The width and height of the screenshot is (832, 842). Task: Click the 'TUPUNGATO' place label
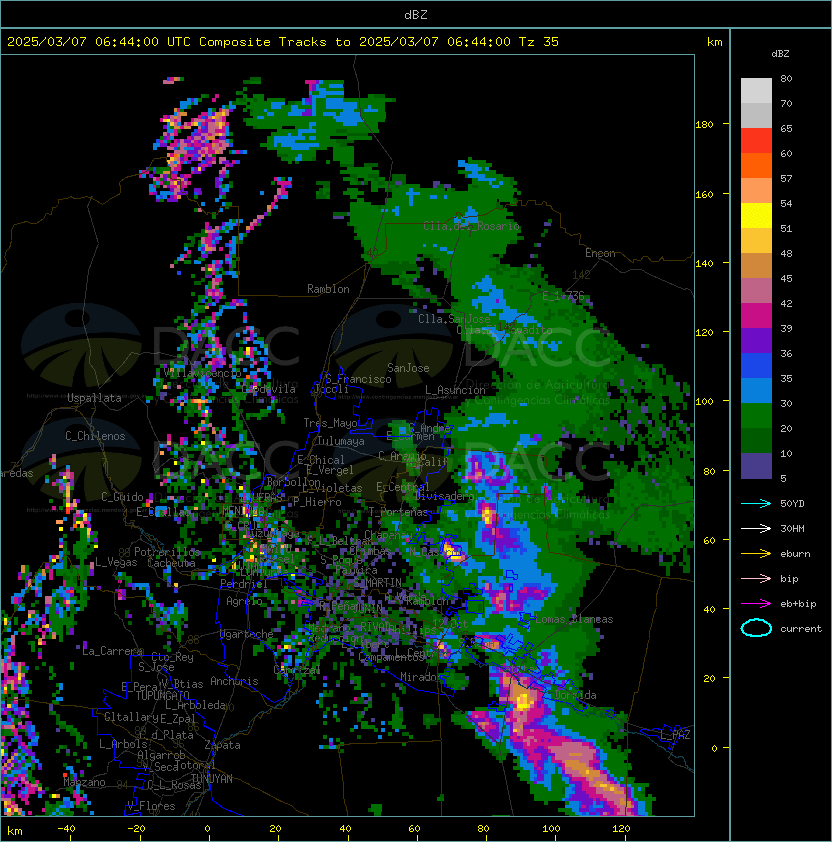[x=163, y=695]
